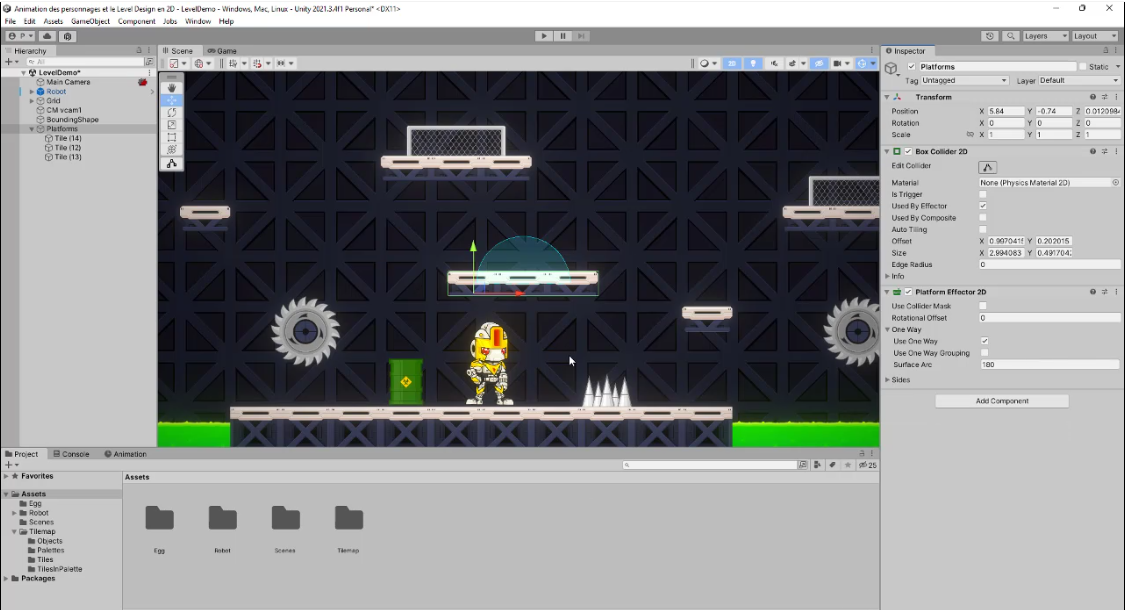
Task: Open the Layout dropdown in the top right
Action: coord(1092,35)
